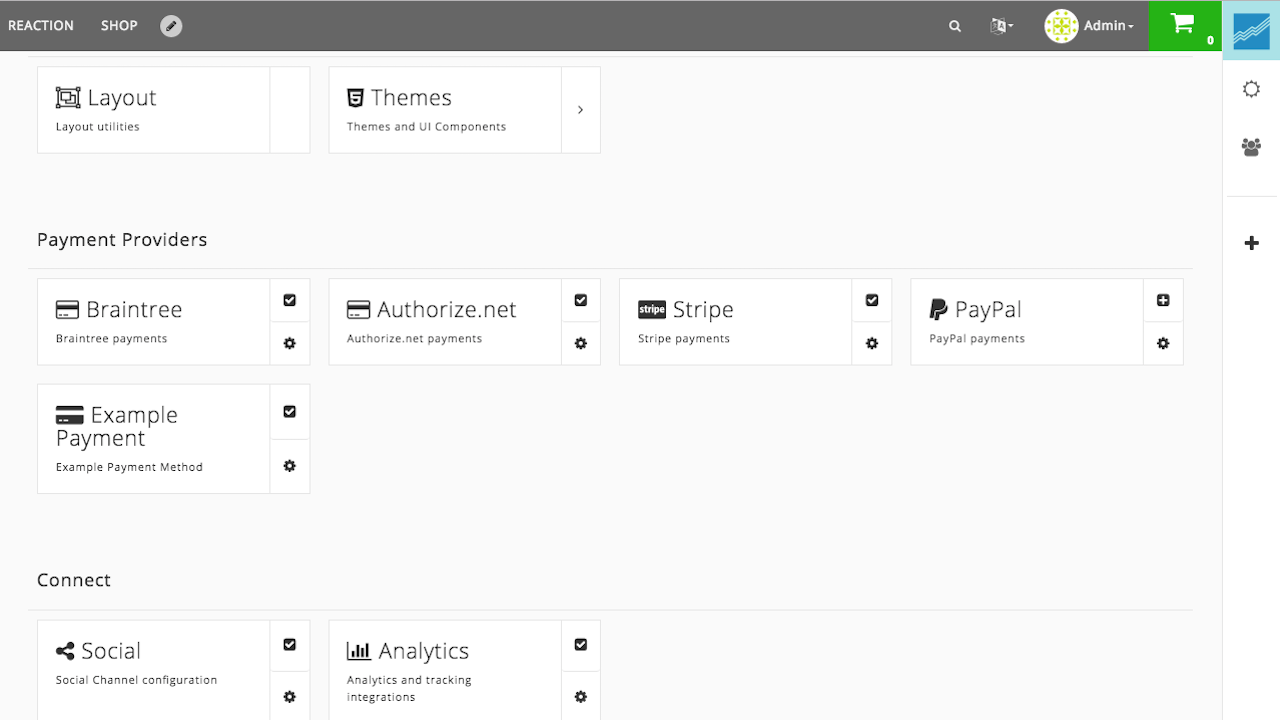This screenshot has height=720, width=1280.
Task: Click the Reaction brand link
Action: click(x=41, y=26)
